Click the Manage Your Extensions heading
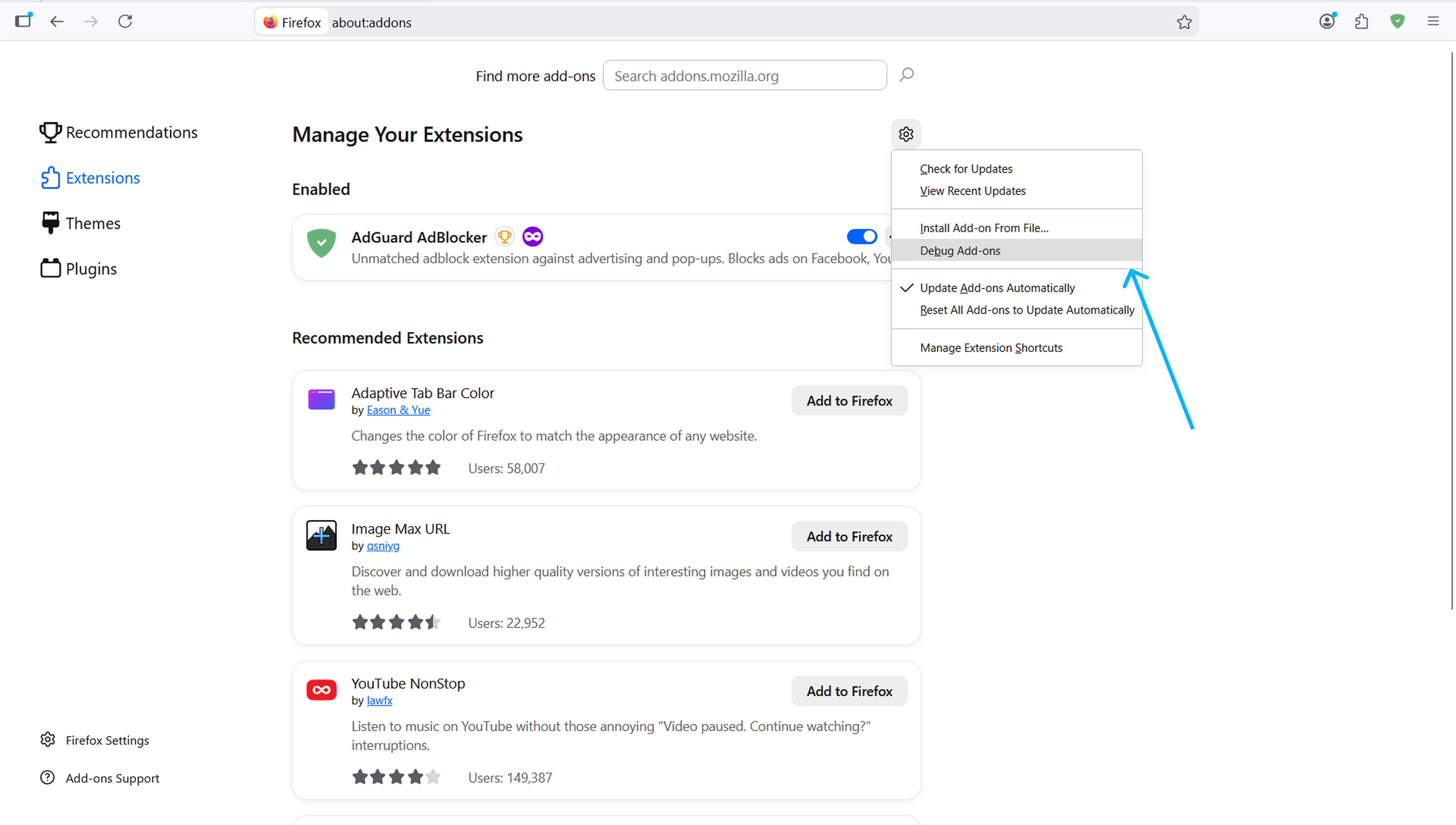Viewport: 1456px width, 825px height. coord(407,135)
